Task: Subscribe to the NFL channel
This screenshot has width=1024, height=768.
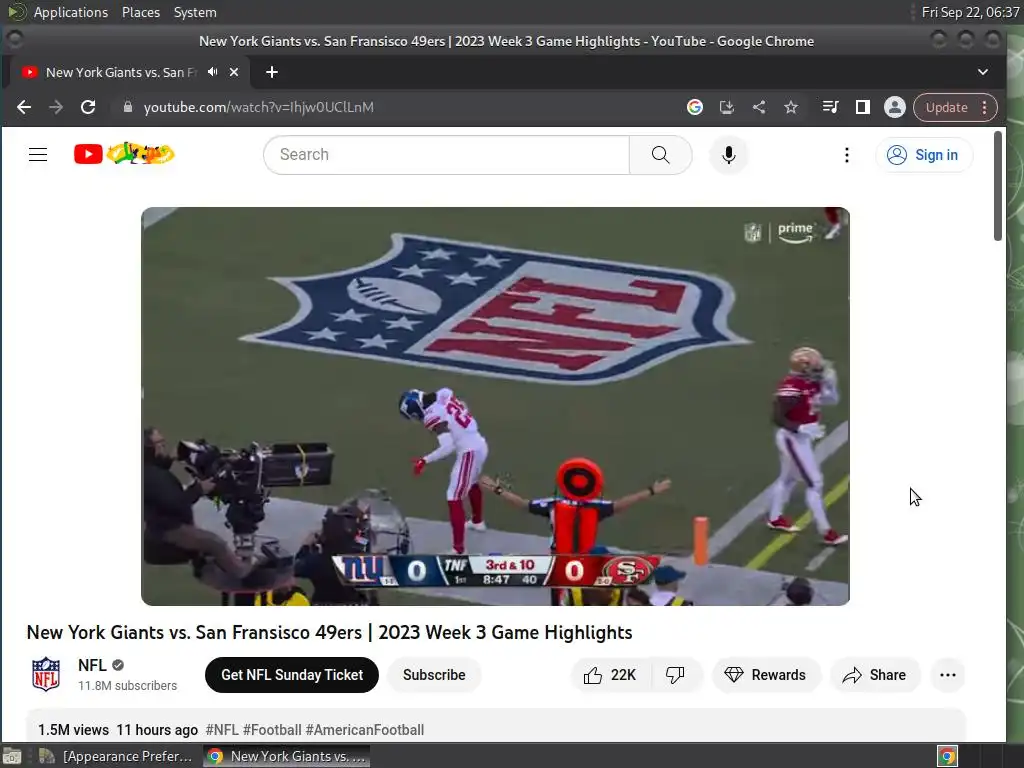Action: (434, 675)
